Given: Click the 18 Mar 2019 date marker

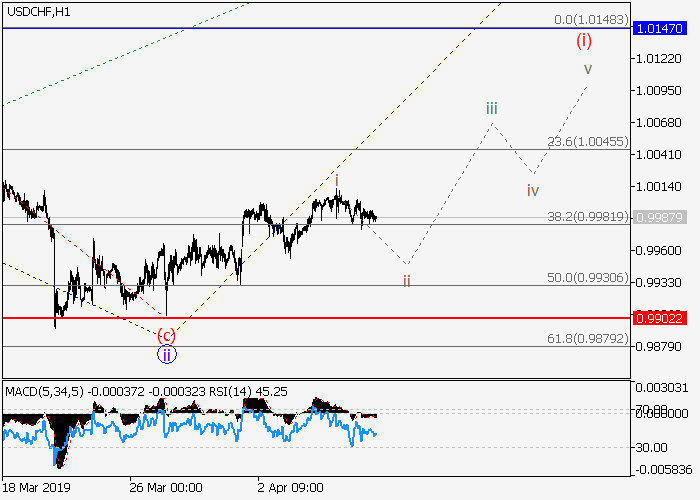Looking at the screenshot, I should (x=36, y=488).
